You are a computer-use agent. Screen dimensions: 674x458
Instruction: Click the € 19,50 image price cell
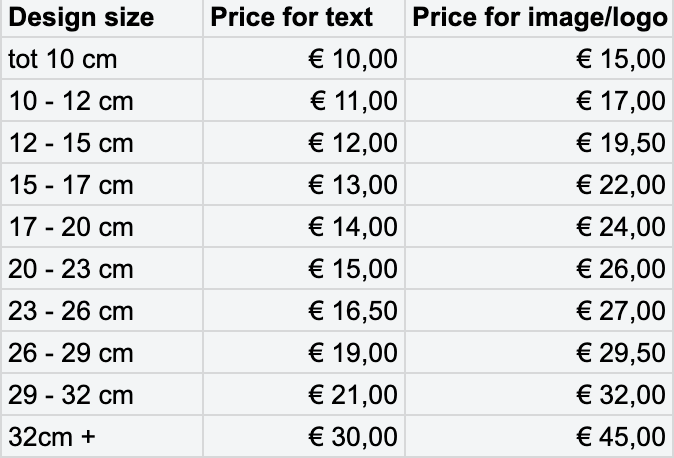pos(620,144)
